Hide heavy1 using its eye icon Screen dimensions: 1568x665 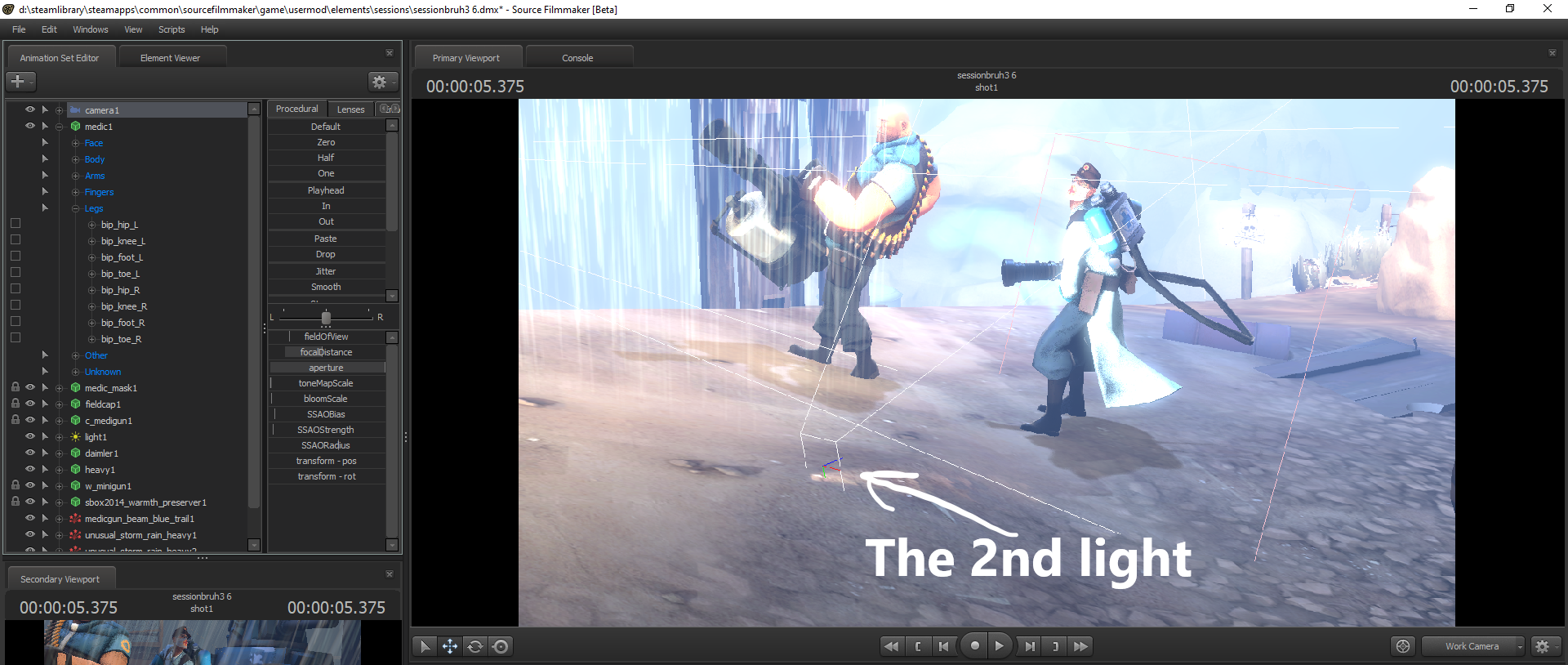[30, 469]
